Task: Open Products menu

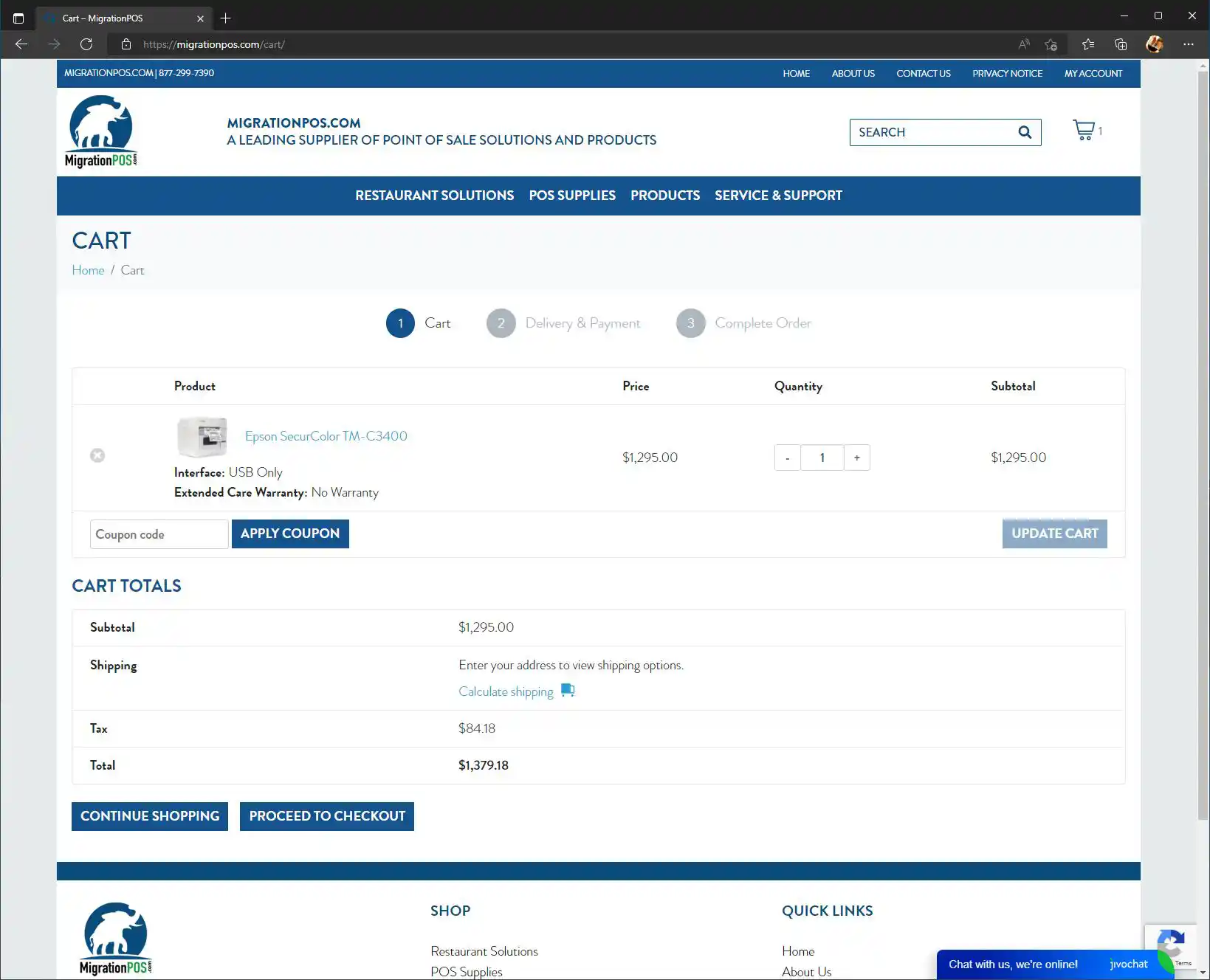Action: click(x=665, y=196)
